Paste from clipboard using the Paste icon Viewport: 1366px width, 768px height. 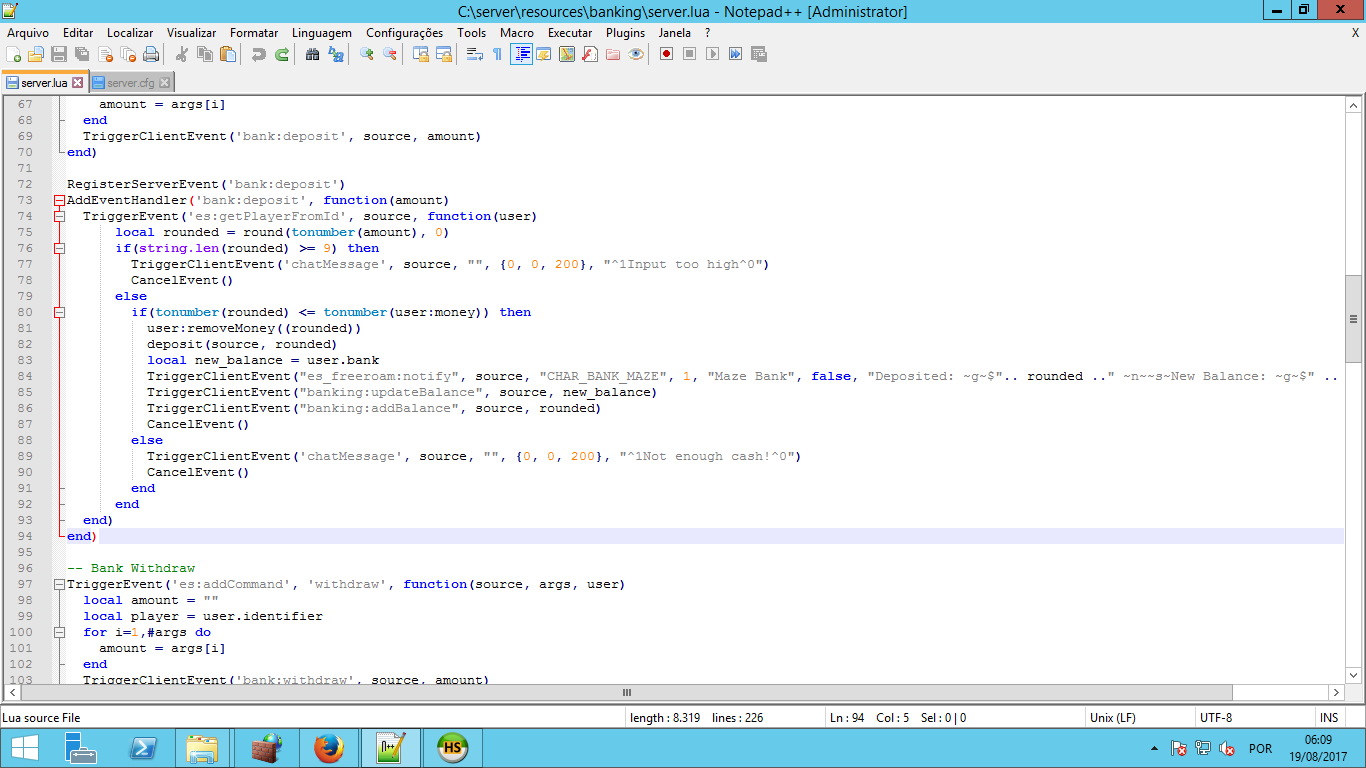[228, 54]
